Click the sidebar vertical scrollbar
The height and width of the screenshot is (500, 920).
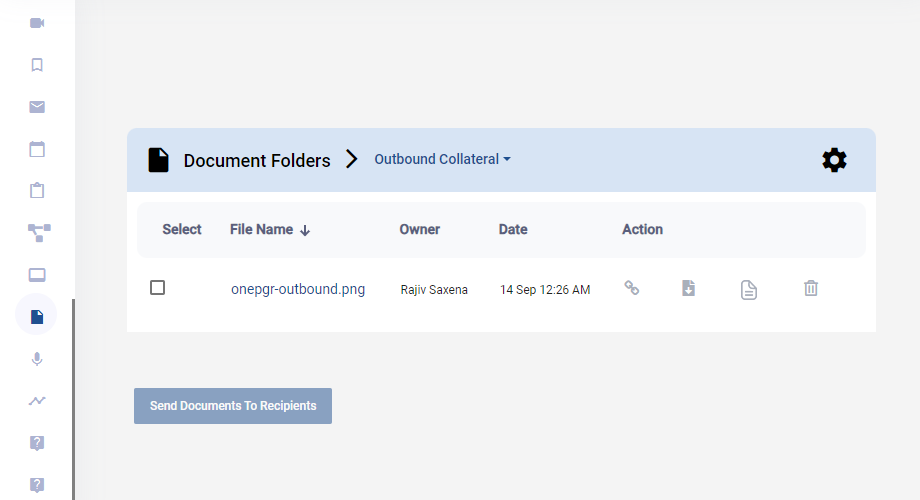[73, 399]
